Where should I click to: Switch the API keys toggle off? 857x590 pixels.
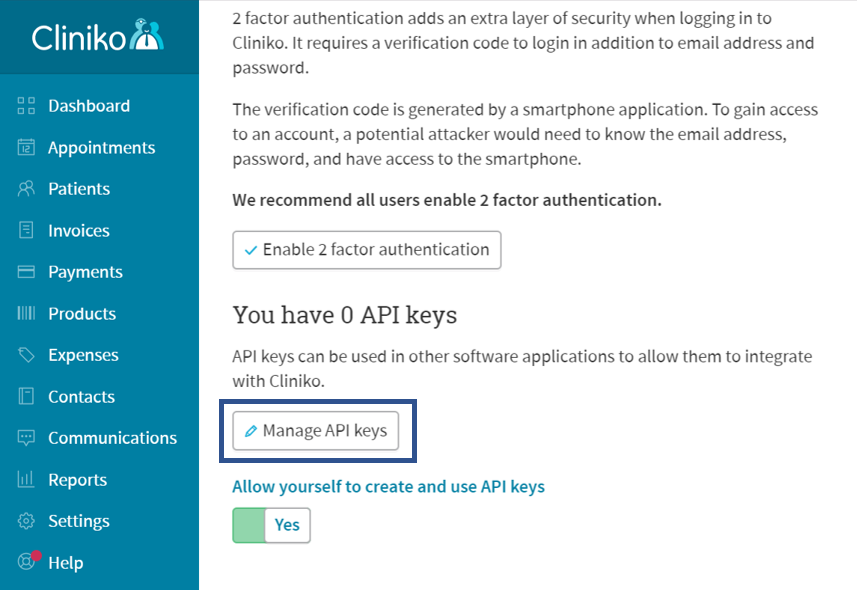[270, 525]
